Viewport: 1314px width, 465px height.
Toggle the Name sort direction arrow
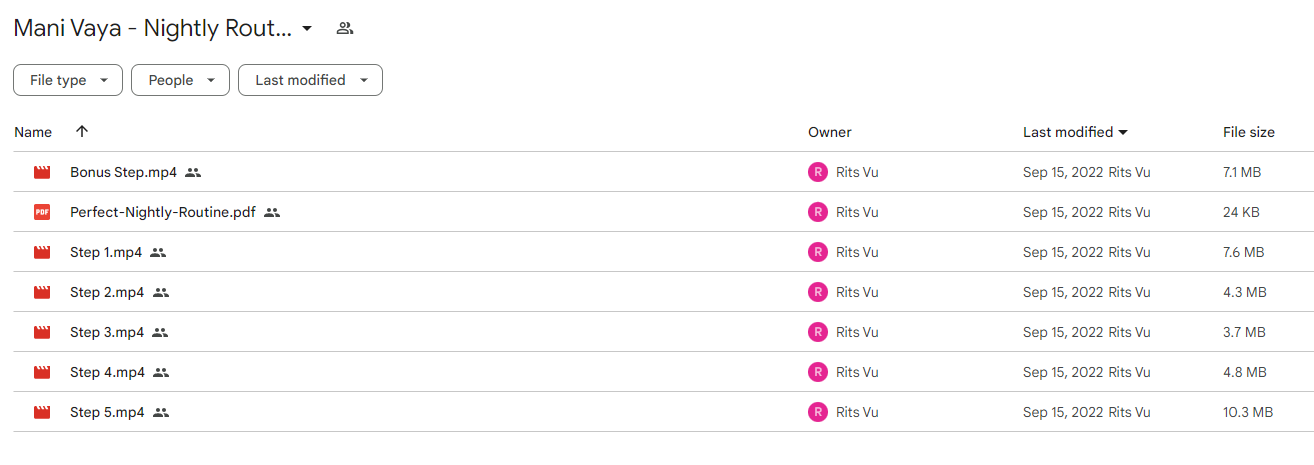(82, 132)
